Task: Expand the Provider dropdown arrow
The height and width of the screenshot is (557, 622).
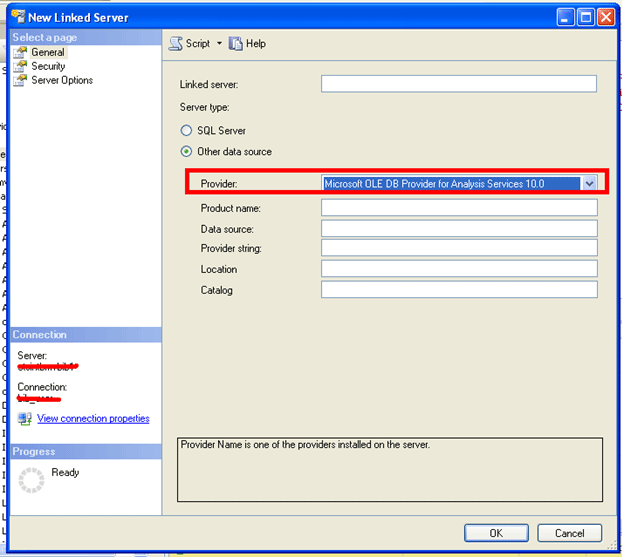Action: [x=589, y=184]
